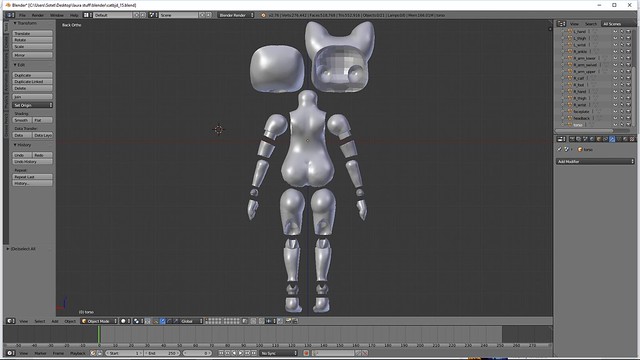The width and height of the screenshot is (640, 360).
Task: Click the Mirror button
Action: (x=33, y=55)
